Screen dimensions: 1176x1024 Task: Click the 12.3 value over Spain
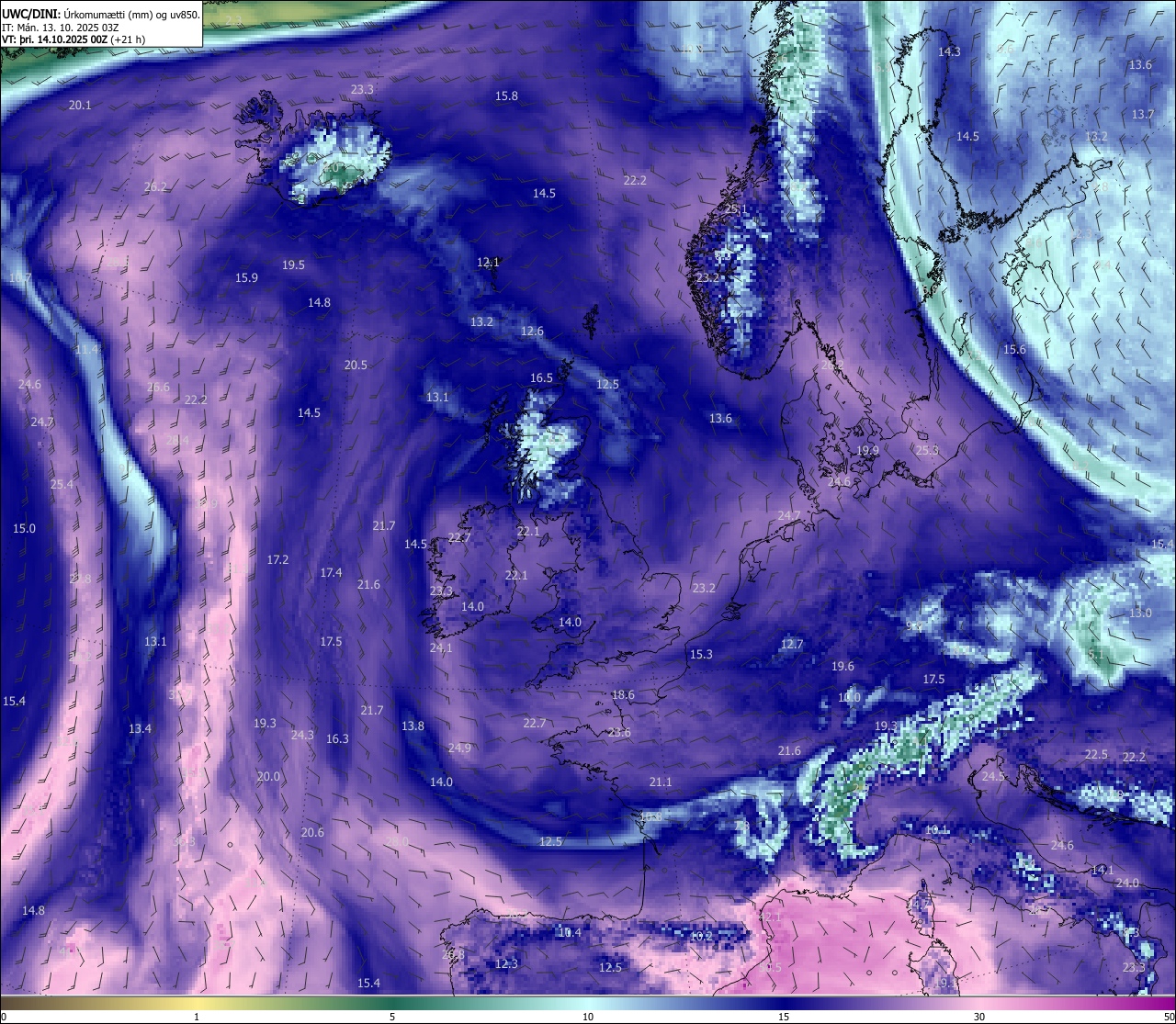pyautogui.click(x=506, y=964)
